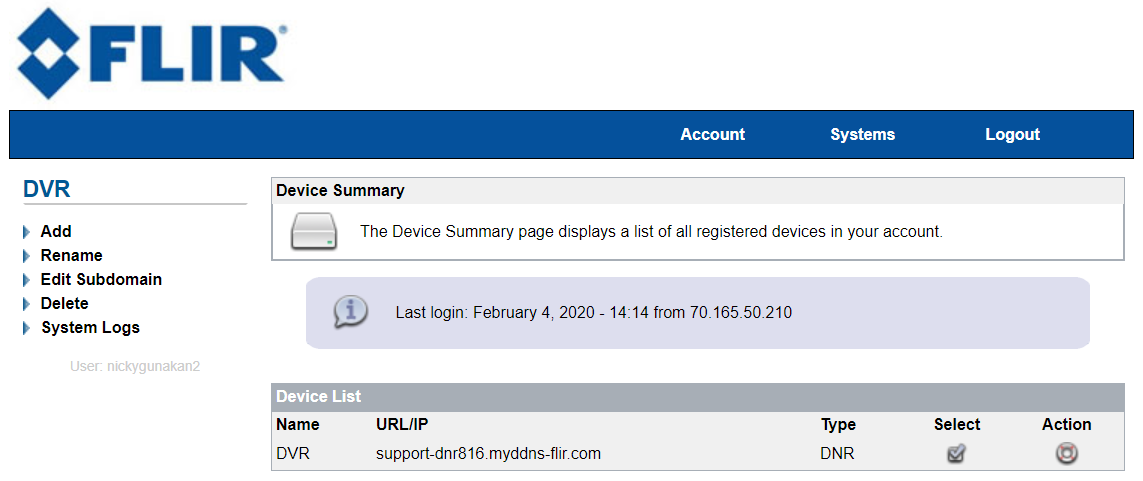Click the red Action icon for DVR
Viewport: 1143px width, 481px height.
tap(1066, 453)
